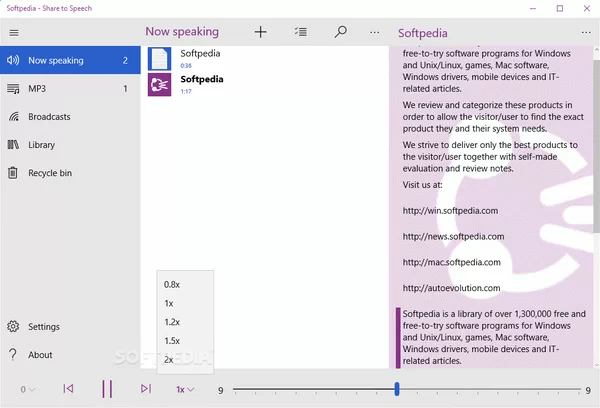Open the MP3 section

click(70, 88)
